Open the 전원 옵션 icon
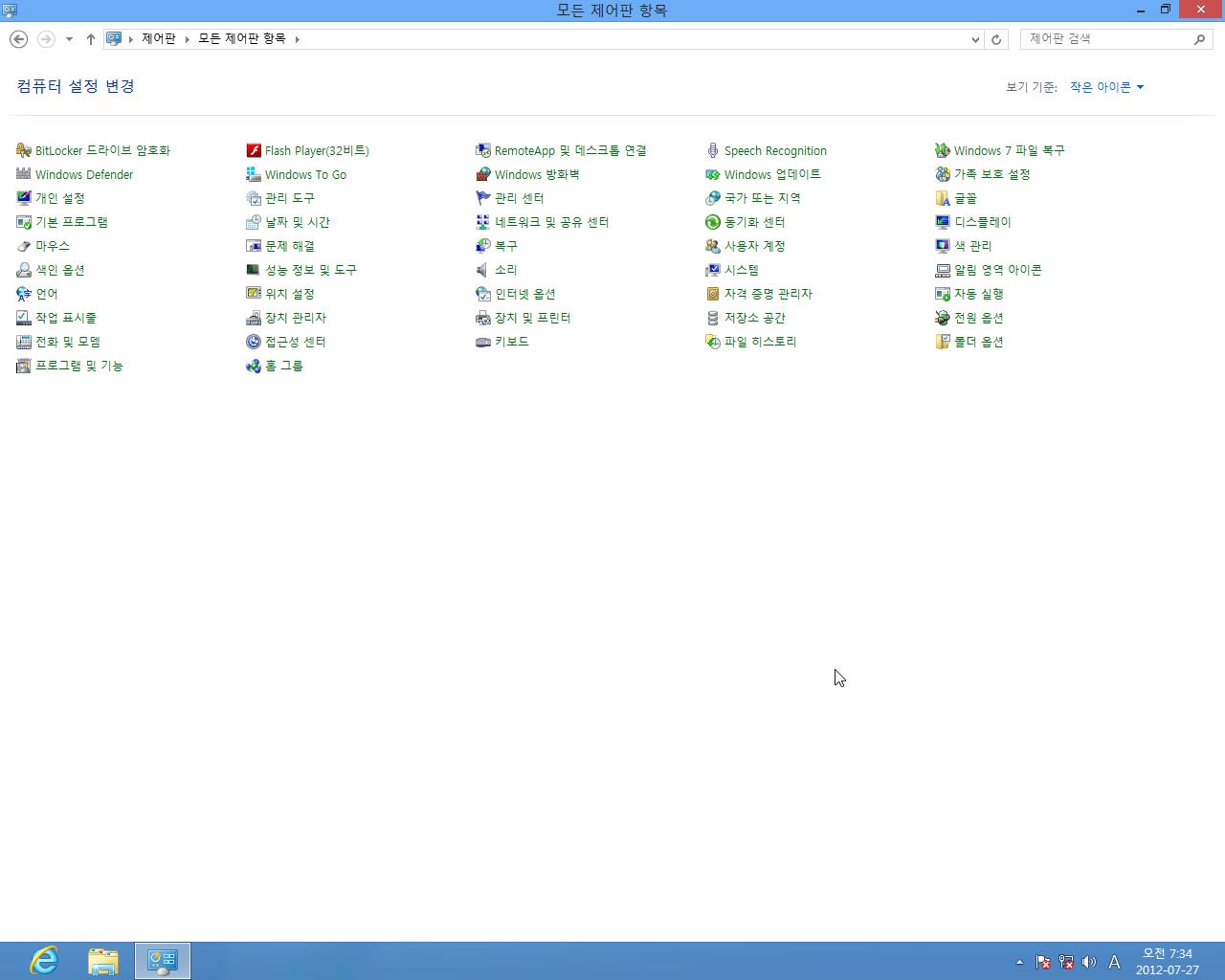Viewport: 1225px width, 980px height. point(943,318)
